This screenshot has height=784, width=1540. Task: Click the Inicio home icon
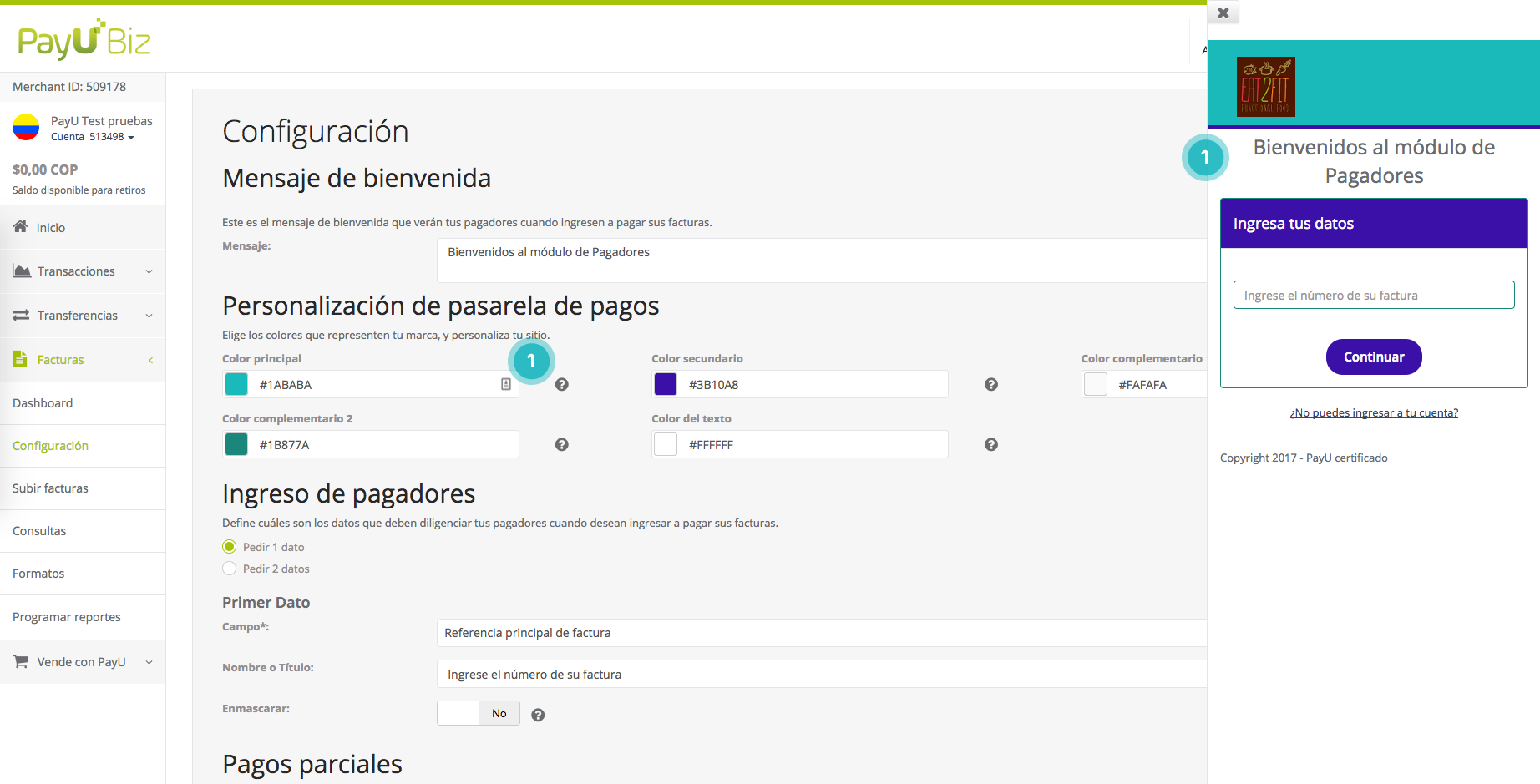tap(19, 226)
